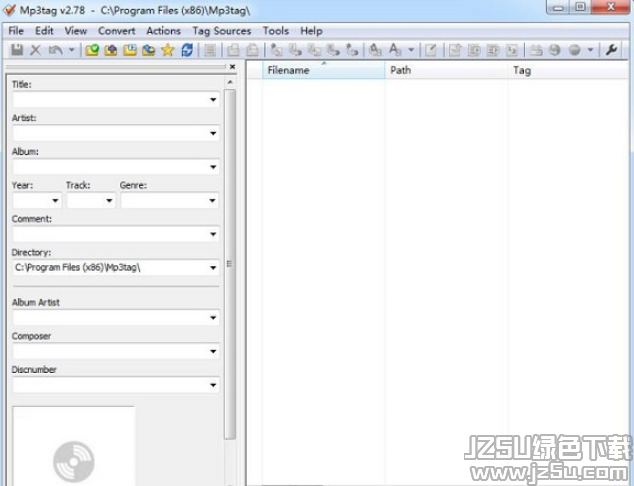Image resolution: width=634 pixels, height=486 pixels.
Task: Open the File menu
Action: tap(16, 31)
